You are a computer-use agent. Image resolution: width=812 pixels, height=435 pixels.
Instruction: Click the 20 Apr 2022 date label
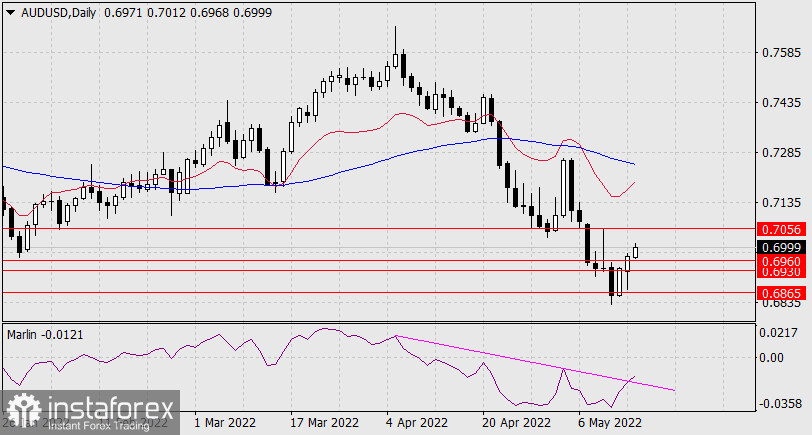pyautogui.click(x=515, y=423)
